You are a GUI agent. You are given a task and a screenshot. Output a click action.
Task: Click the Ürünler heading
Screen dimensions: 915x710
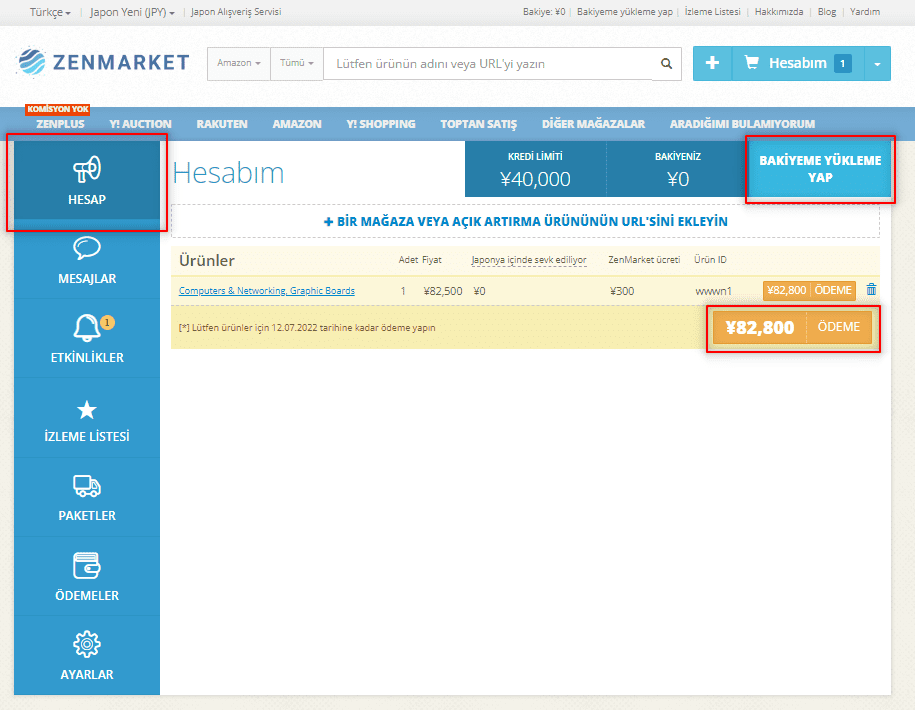[x=207, y=260]
